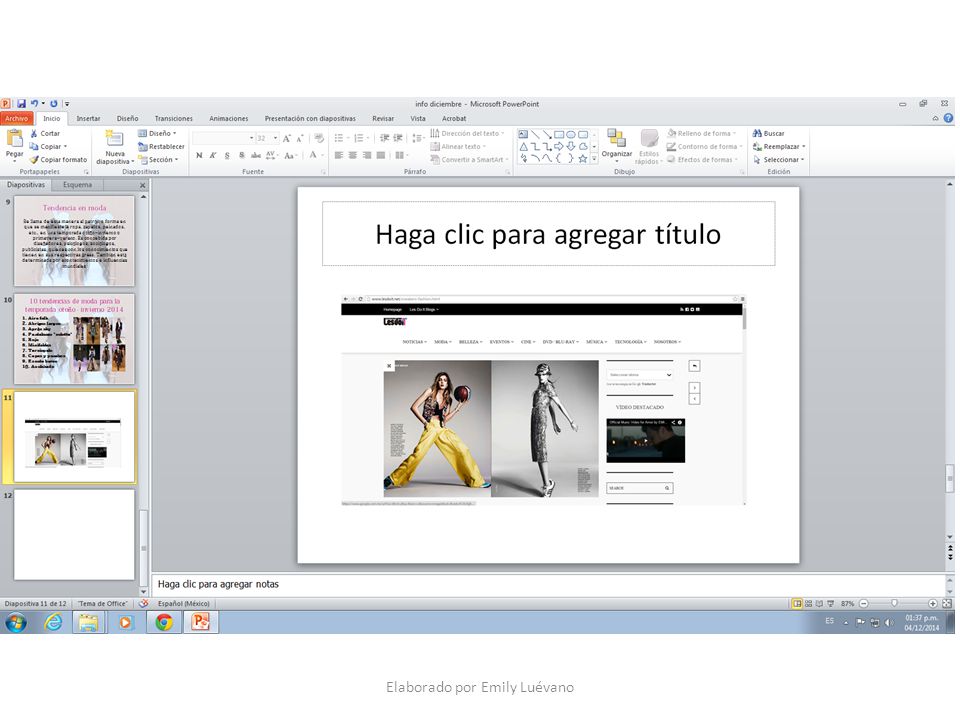
Task: Clear all text formatting
Action: [x=319, y=138]
